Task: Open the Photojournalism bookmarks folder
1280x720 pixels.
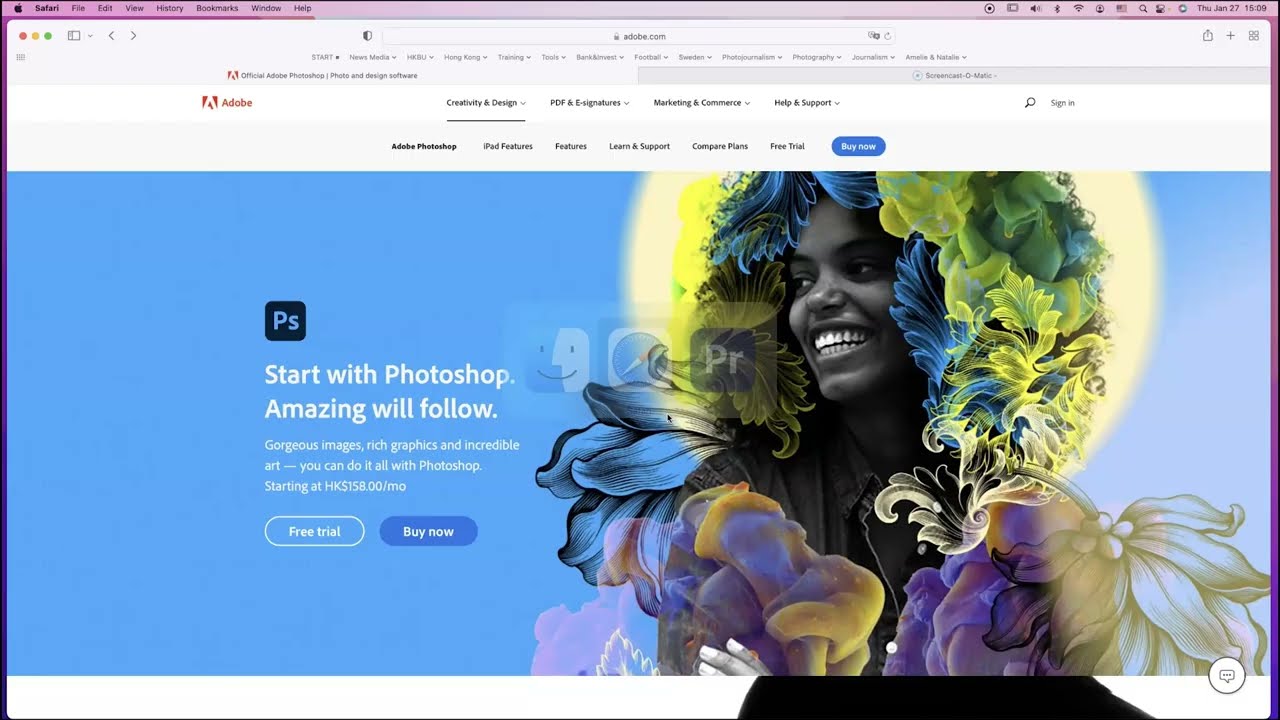Action: click(x=752, y=57)
